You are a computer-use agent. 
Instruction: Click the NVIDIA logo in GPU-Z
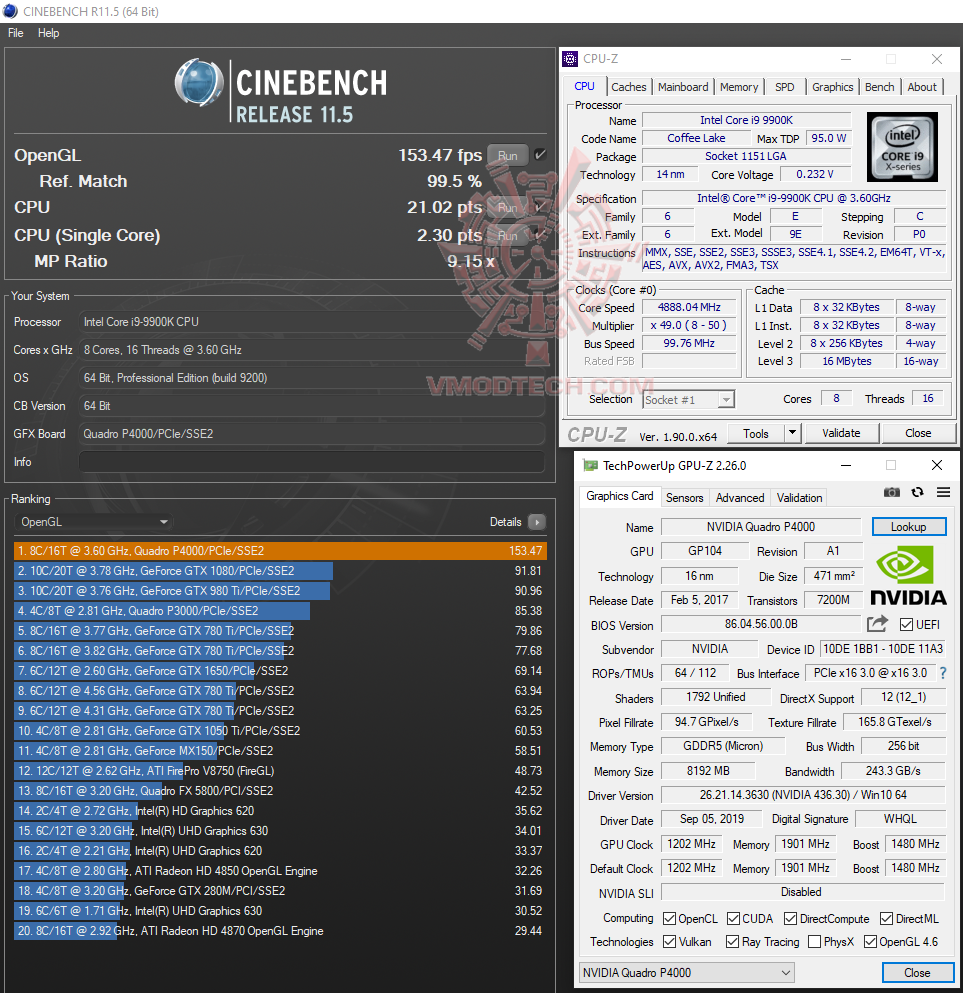point(908,576)
